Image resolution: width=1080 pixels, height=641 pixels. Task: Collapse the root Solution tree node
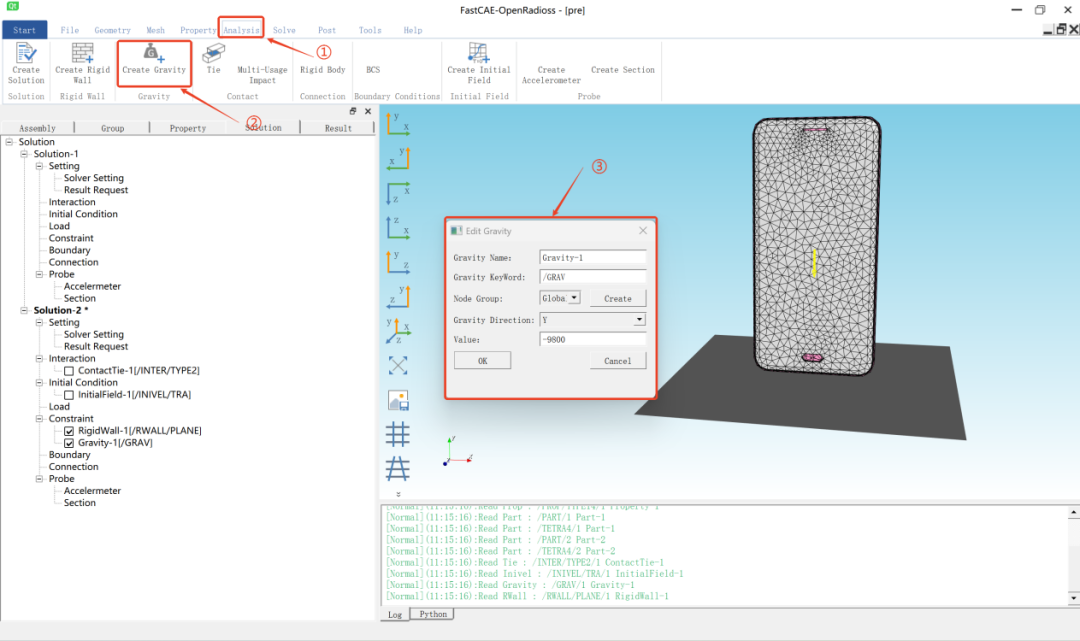[x=9, y=142]
